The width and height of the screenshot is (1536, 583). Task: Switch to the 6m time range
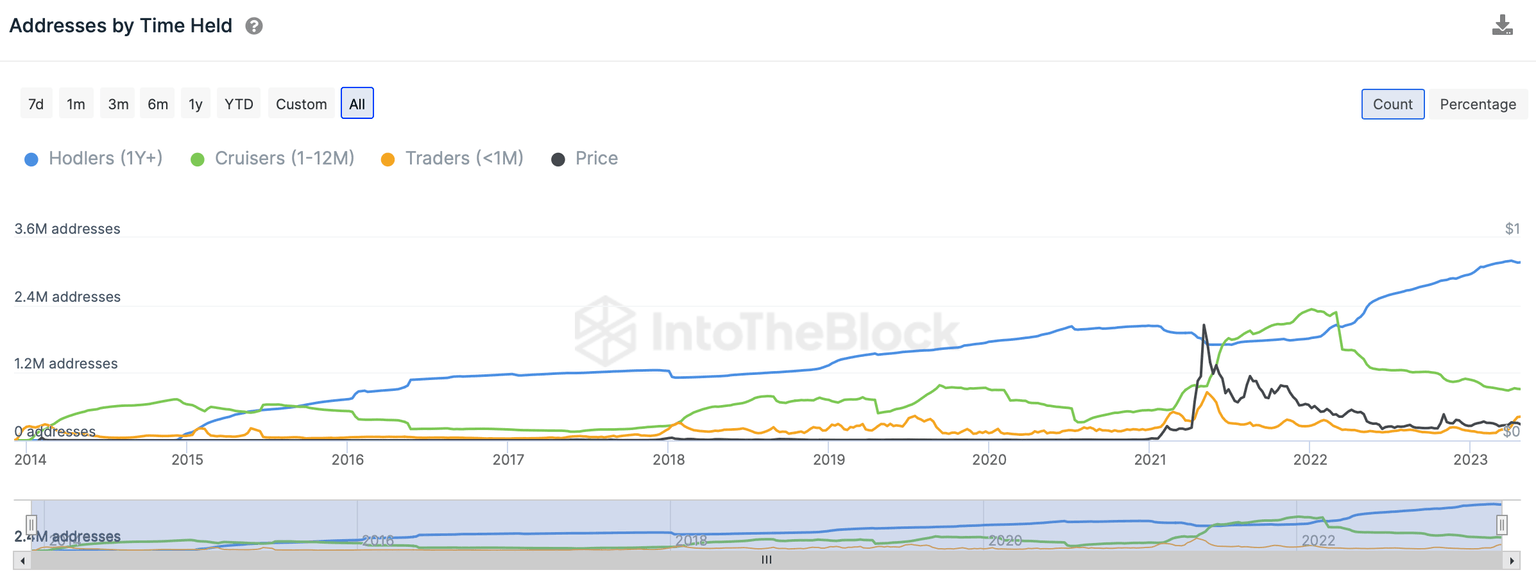click(157, 104)
